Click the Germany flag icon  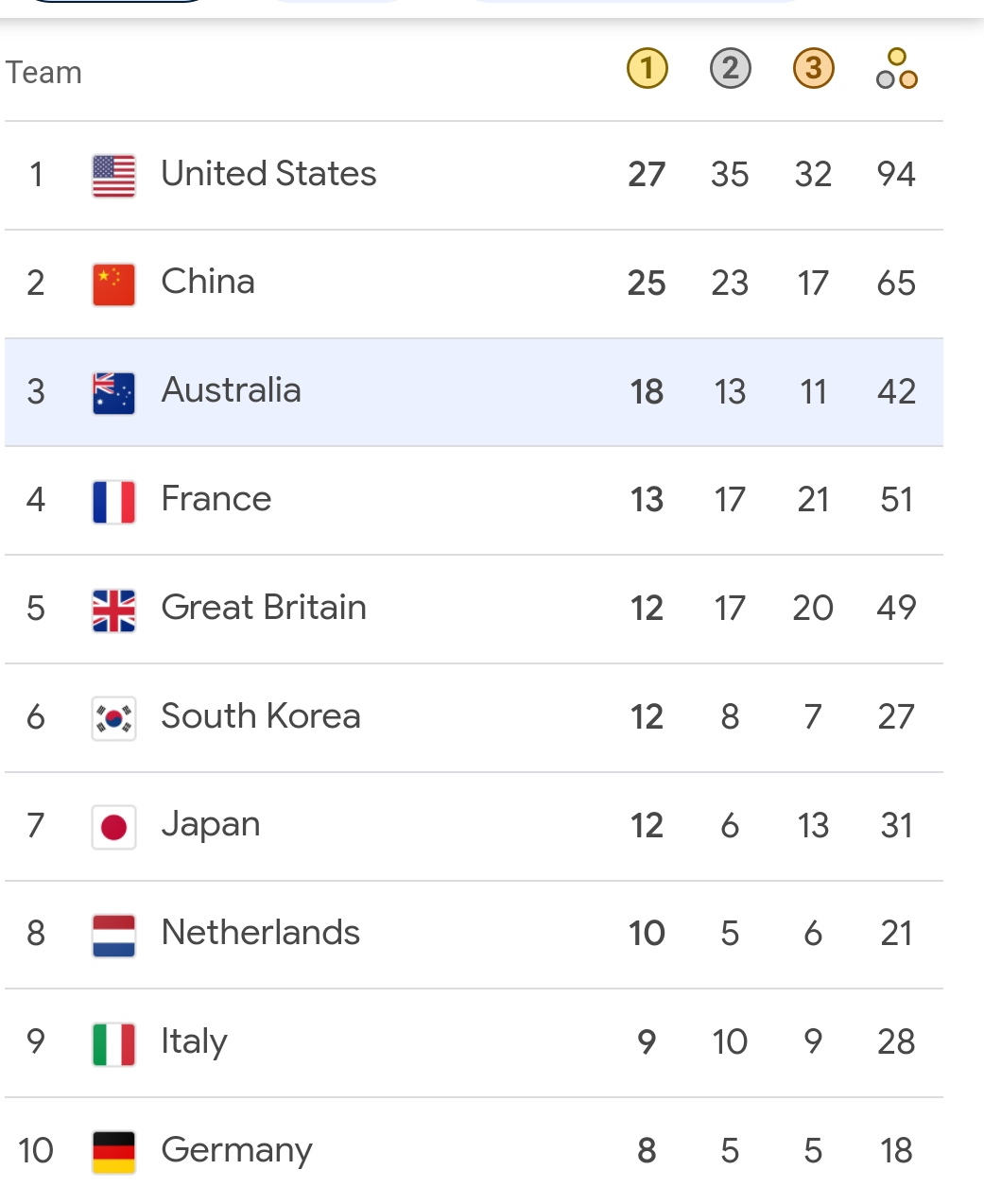click(x=113, y=1152)
